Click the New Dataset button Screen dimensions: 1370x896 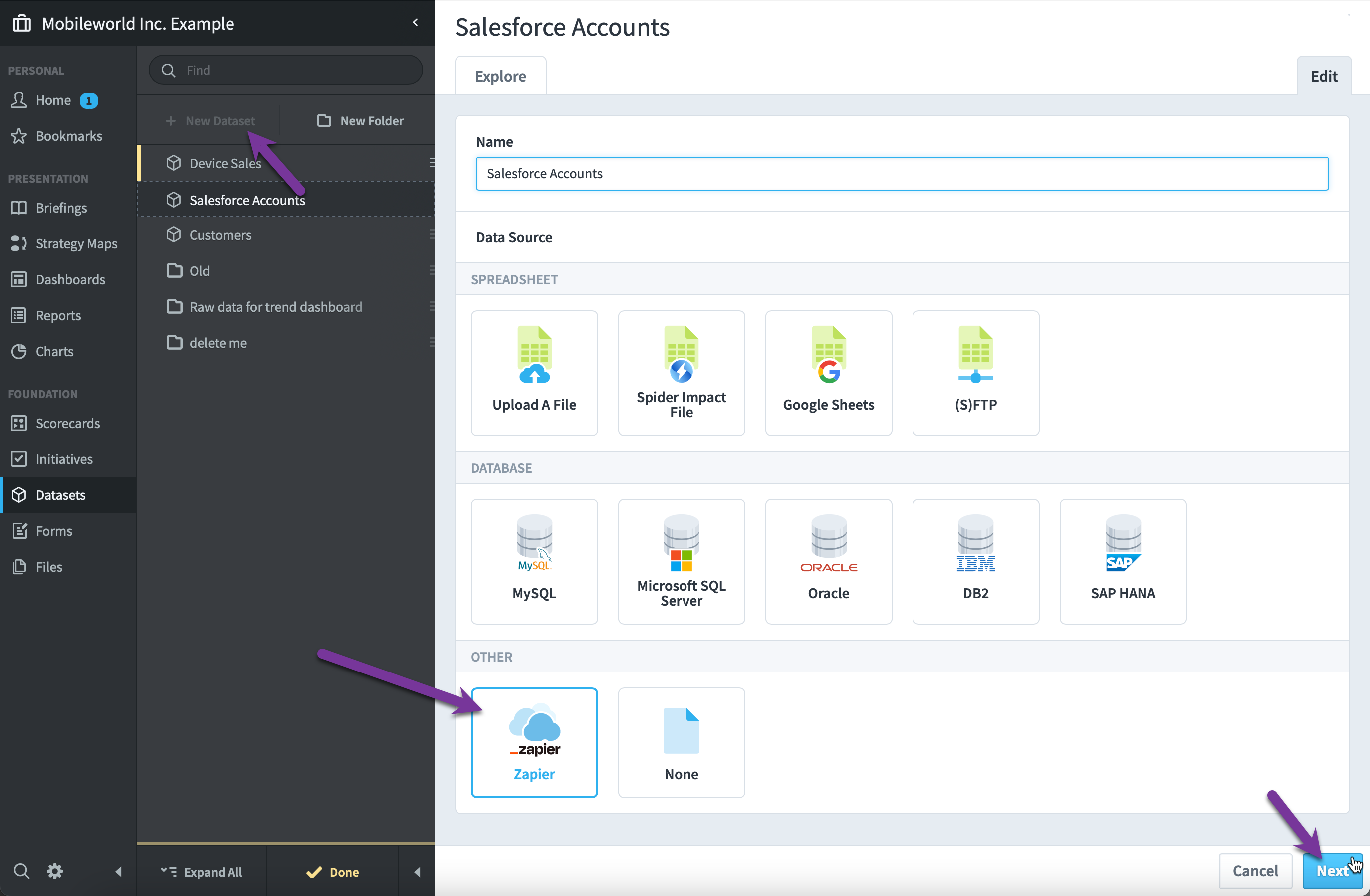210,120
